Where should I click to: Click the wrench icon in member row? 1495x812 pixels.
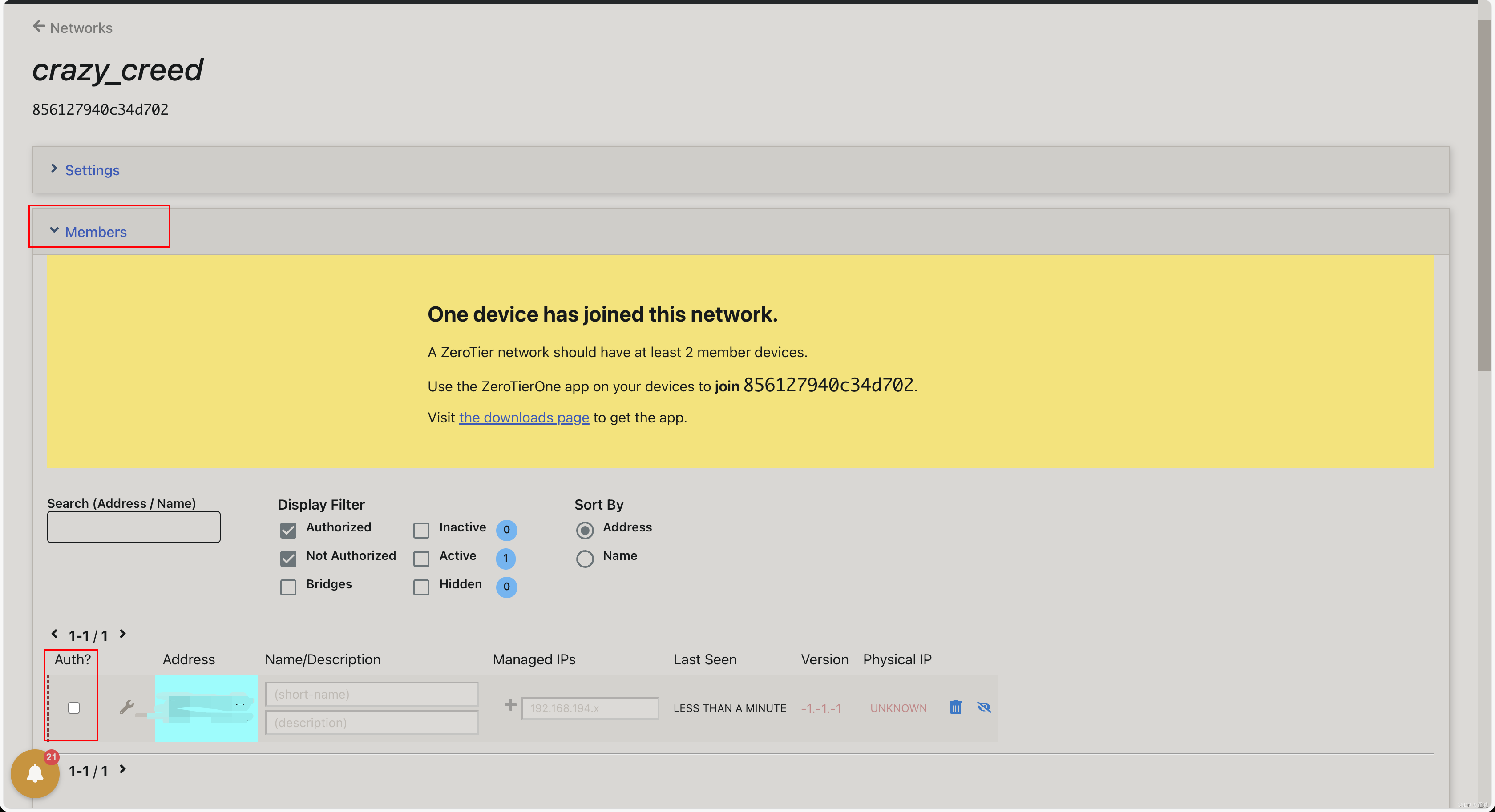(x=126, y=707)
